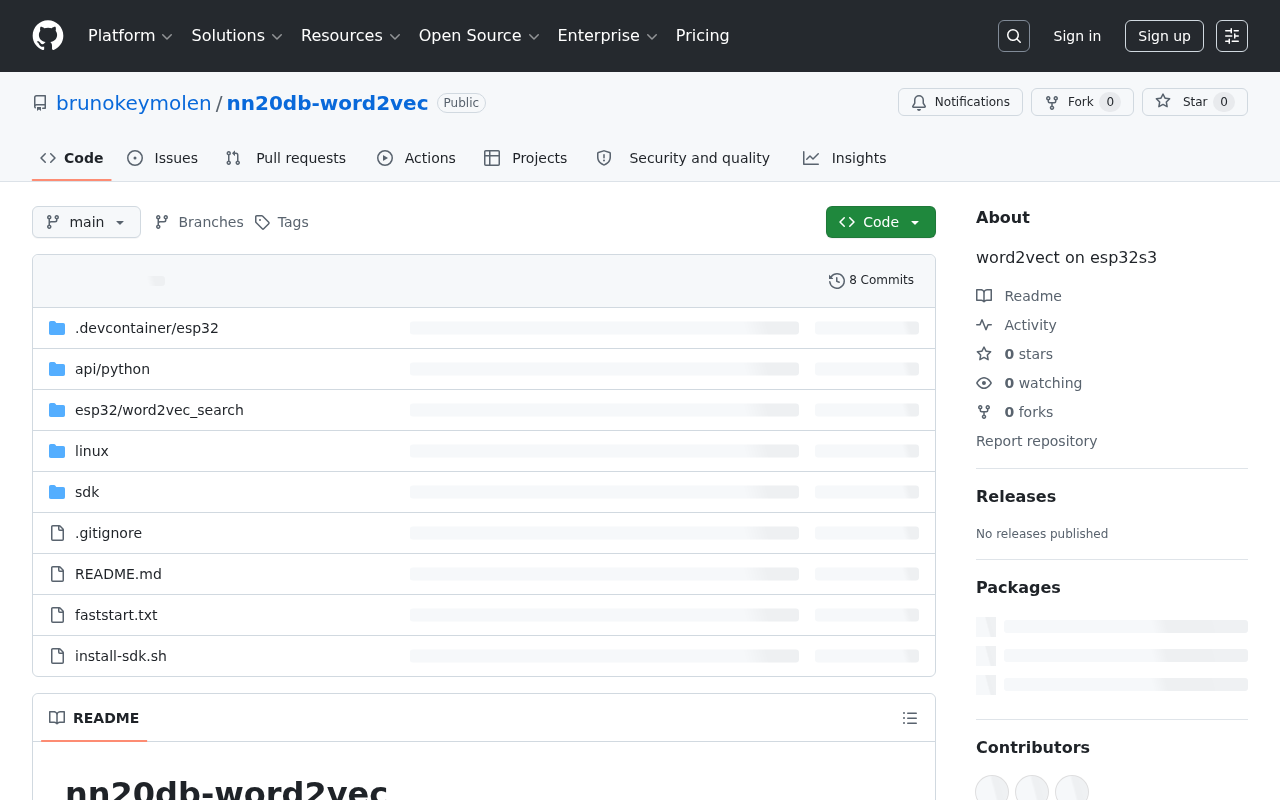This screenshot has width=1280, height=800.
Task: Click the branch icon next to Branches
Action: (x=162, y=222)
